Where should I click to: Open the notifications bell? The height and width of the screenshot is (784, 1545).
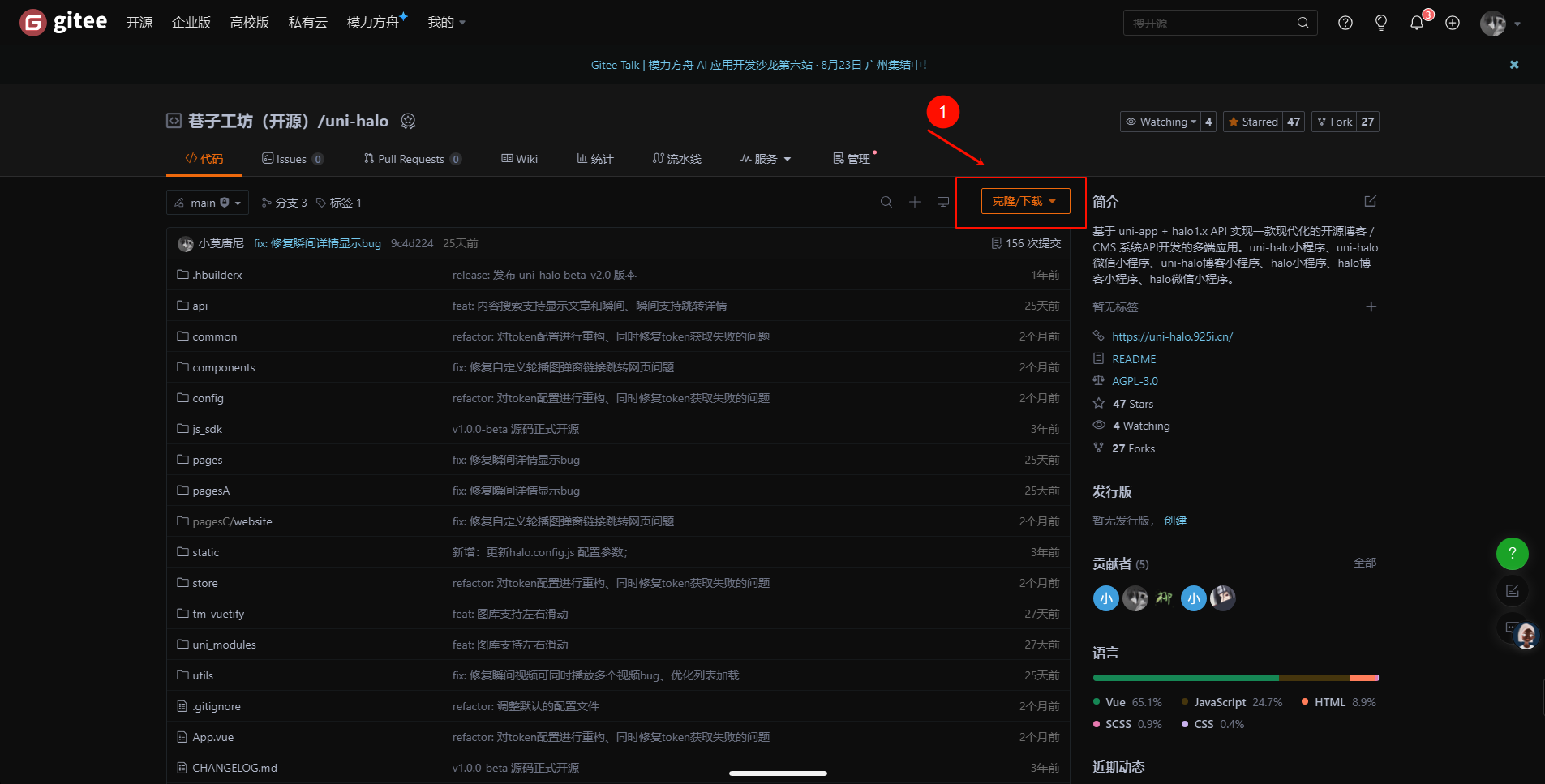pyautogui.click(x=1417, y=23)
